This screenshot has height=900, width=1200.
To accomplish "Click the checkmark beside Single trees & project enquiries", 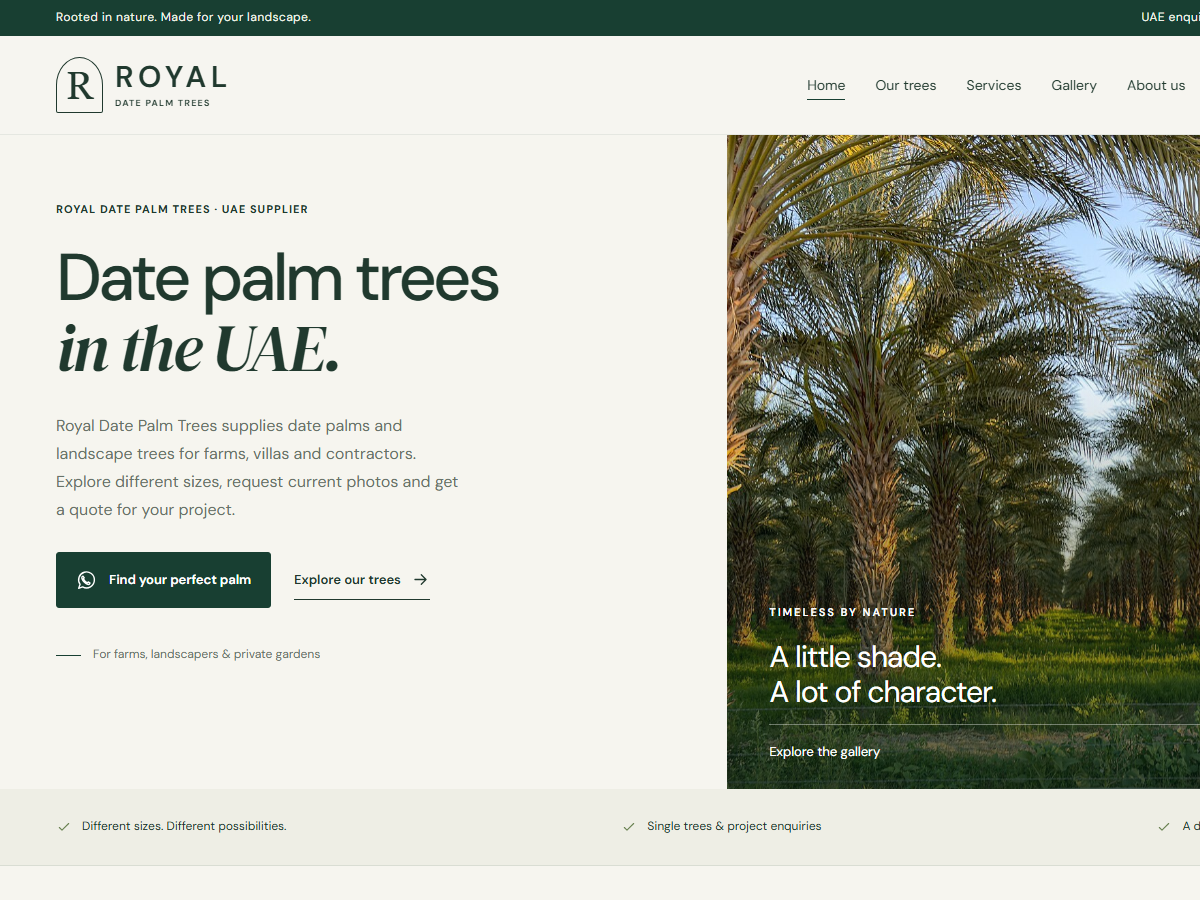I will coord(629,827).
